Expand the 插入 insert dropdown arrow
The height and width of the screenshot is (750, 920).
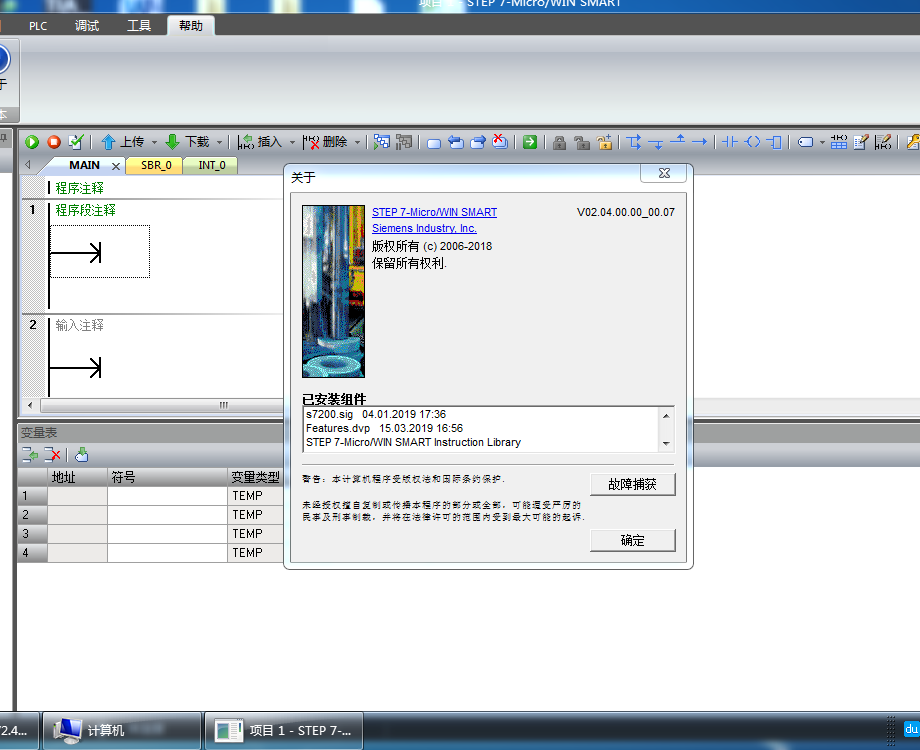point(292,143)
